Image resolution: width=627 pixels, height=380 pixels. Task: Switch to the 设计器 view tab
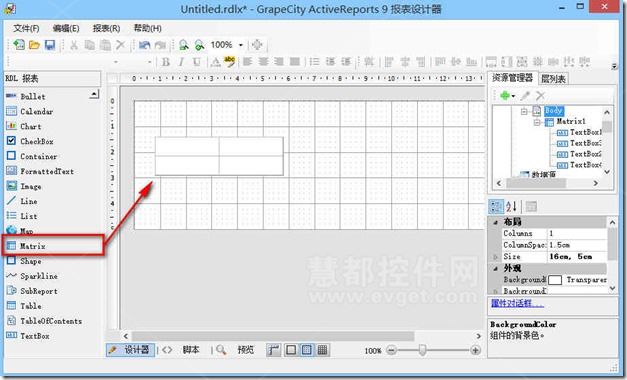130,350
